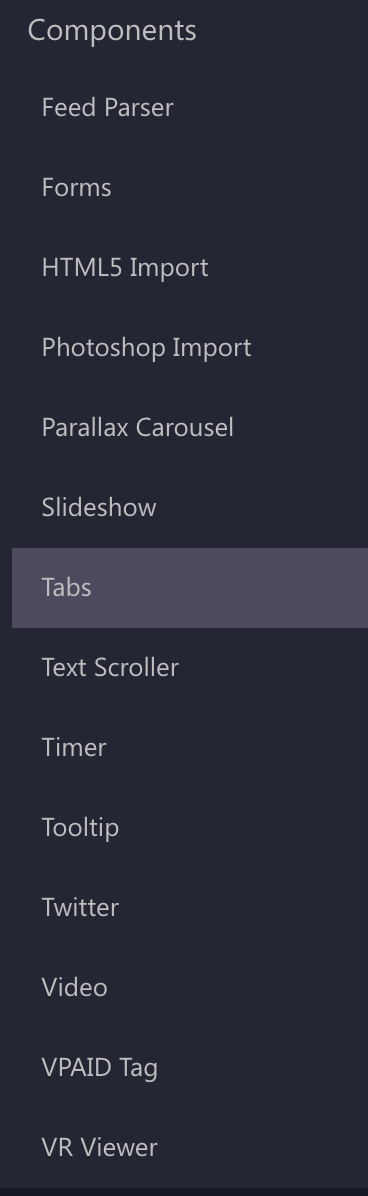Jump to the Text Scroller page
The image size is (368, 1196).
tap(189, 668)
